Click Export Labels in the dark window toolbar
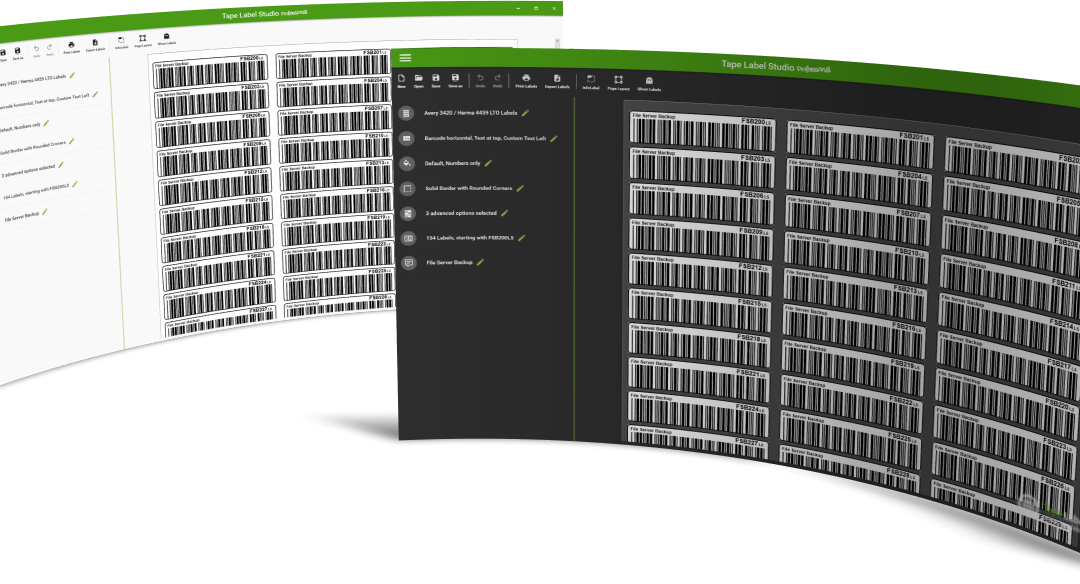Screen dimensions: 1080x584 [557, 82]
